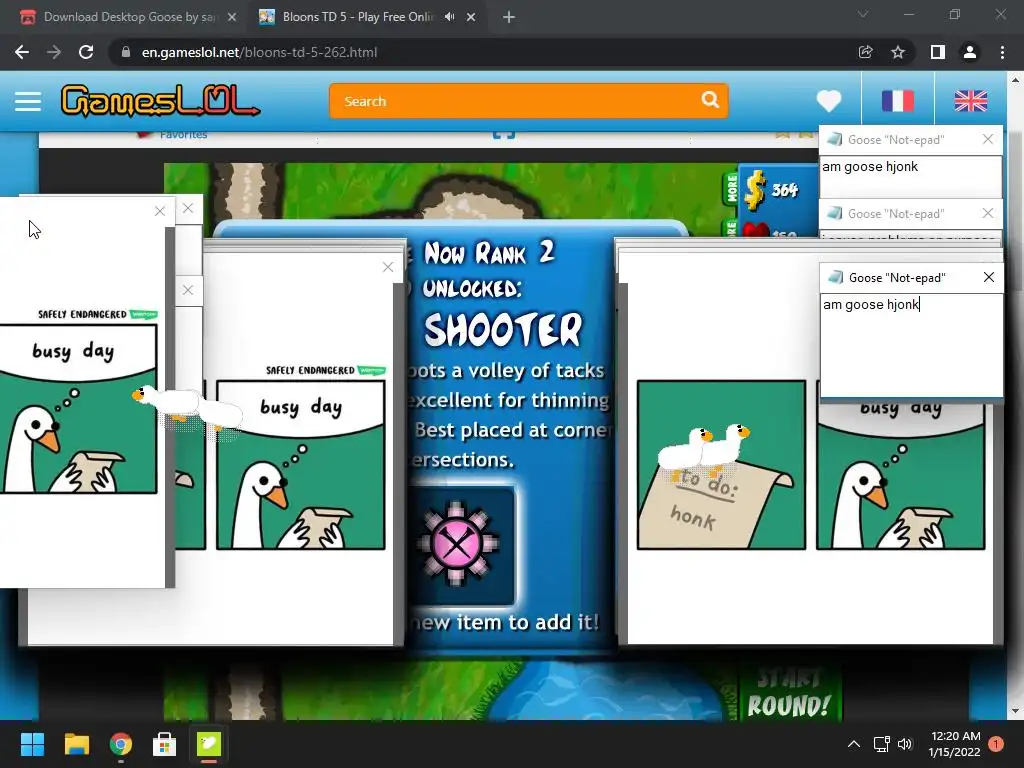Click the page scrollbar down arrow
1024x768 pixels.
pyautogui.click(x=1015, y=711)
